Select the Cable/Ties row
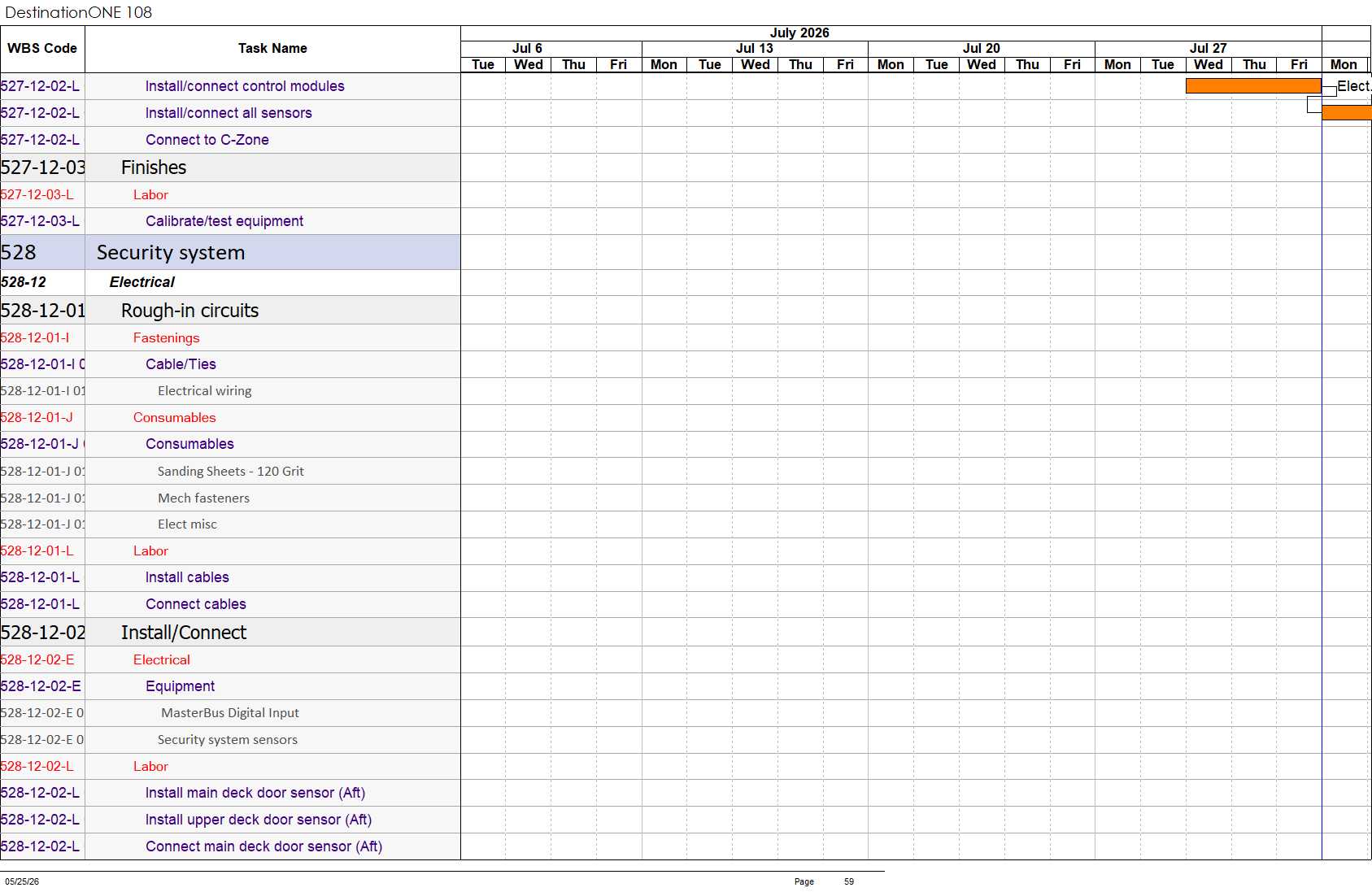This screenshot has width=1372, height=892. click(230, 364)
